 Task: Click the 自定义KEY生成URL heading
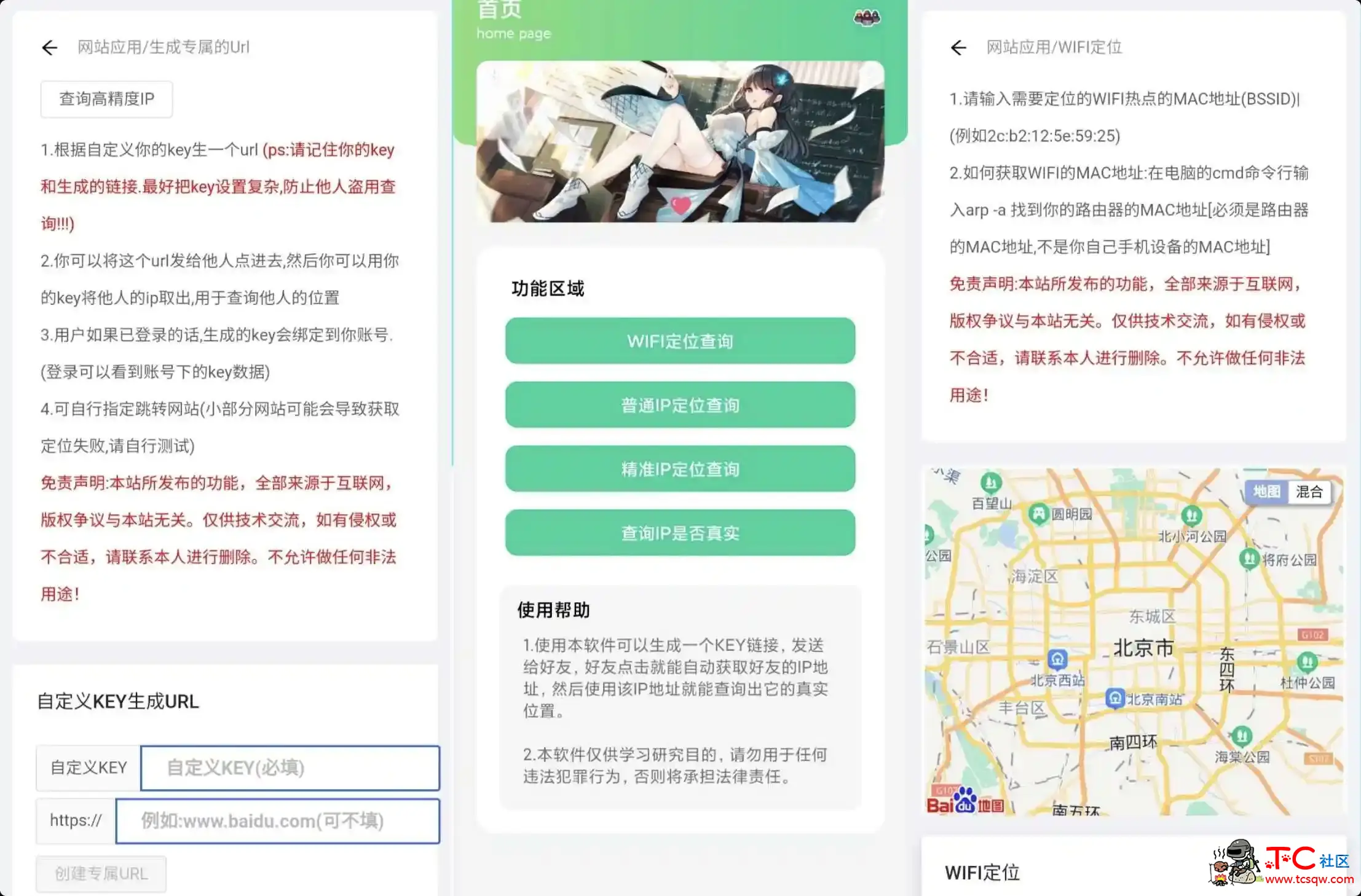118,701
